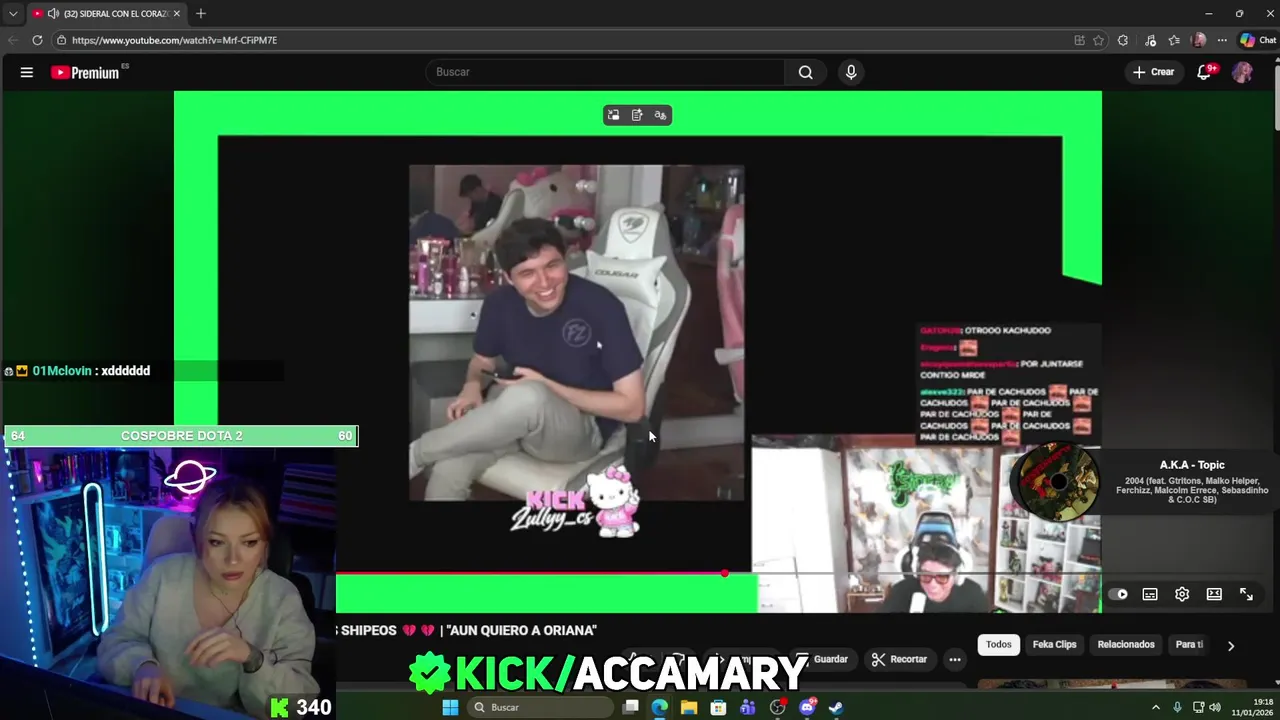Viewport: 1280px width, 720px height.
Task: Focus the YouTube Buscar search field
Action: (x=605, y=72)
